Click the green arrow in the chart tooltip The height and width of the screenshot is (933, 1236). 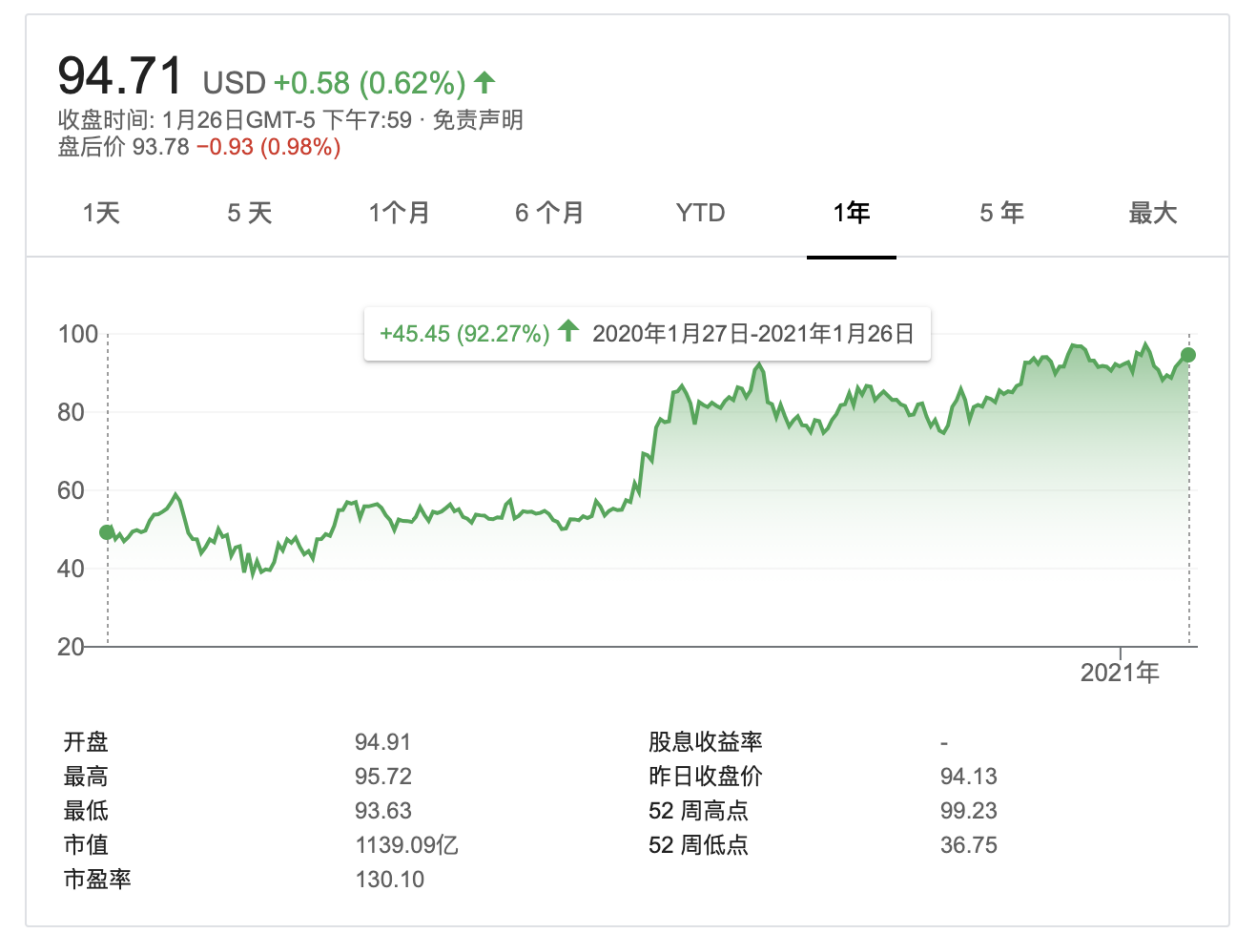(568, 332)
